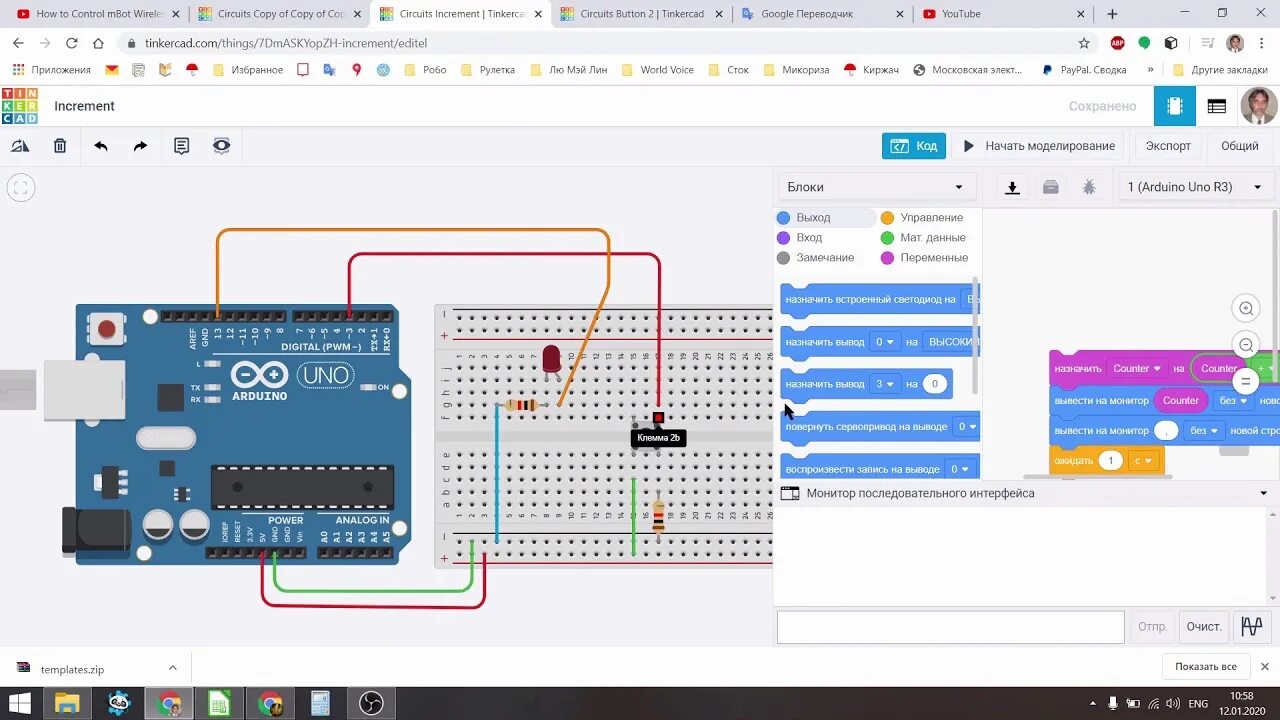The width and height of the screenshot is (1280, 720).
Task: Click the project name Increment
Action: tap(84, 106)
